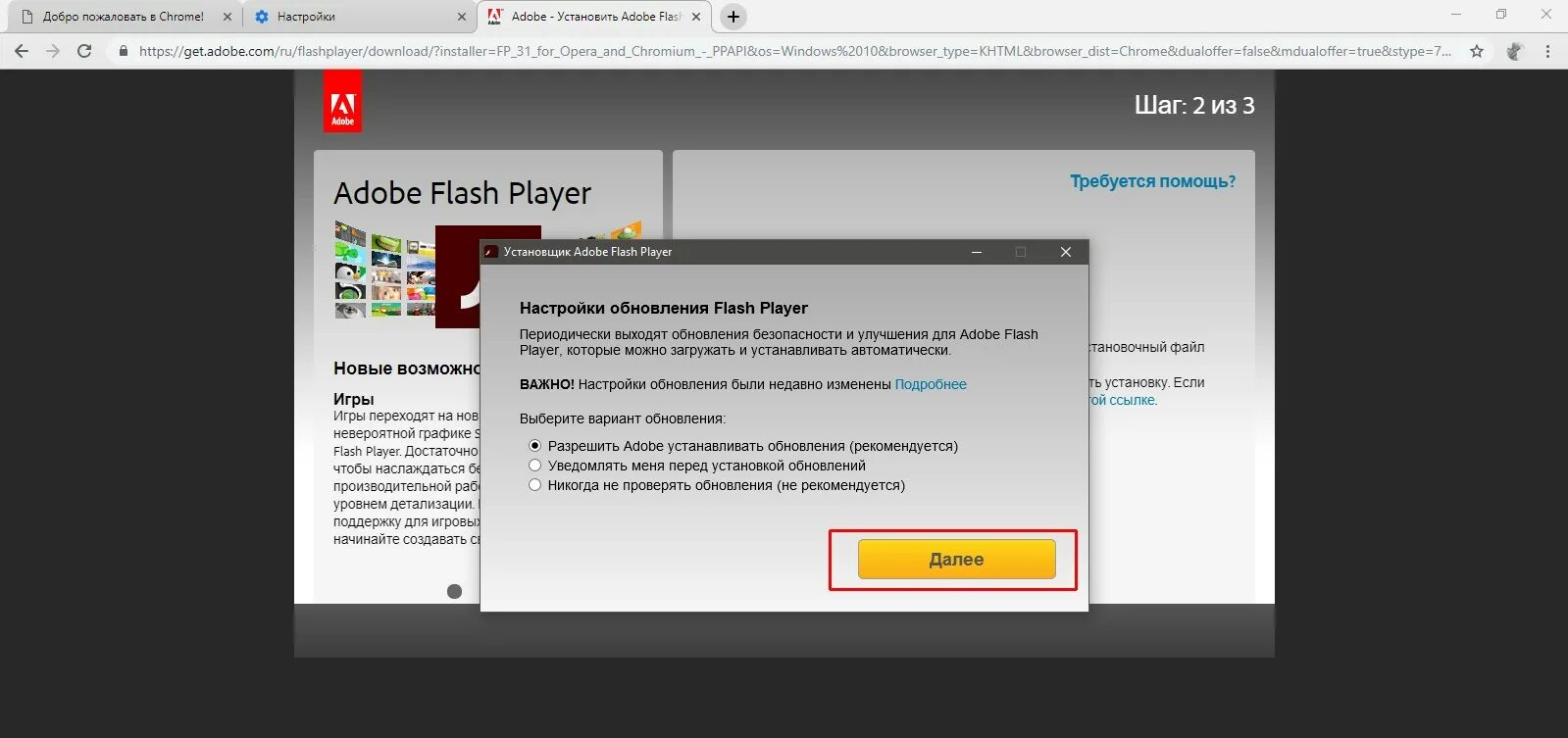Minimize the Chrome window
This screenshot has height=738, width=1568.
coord(1456,15)
